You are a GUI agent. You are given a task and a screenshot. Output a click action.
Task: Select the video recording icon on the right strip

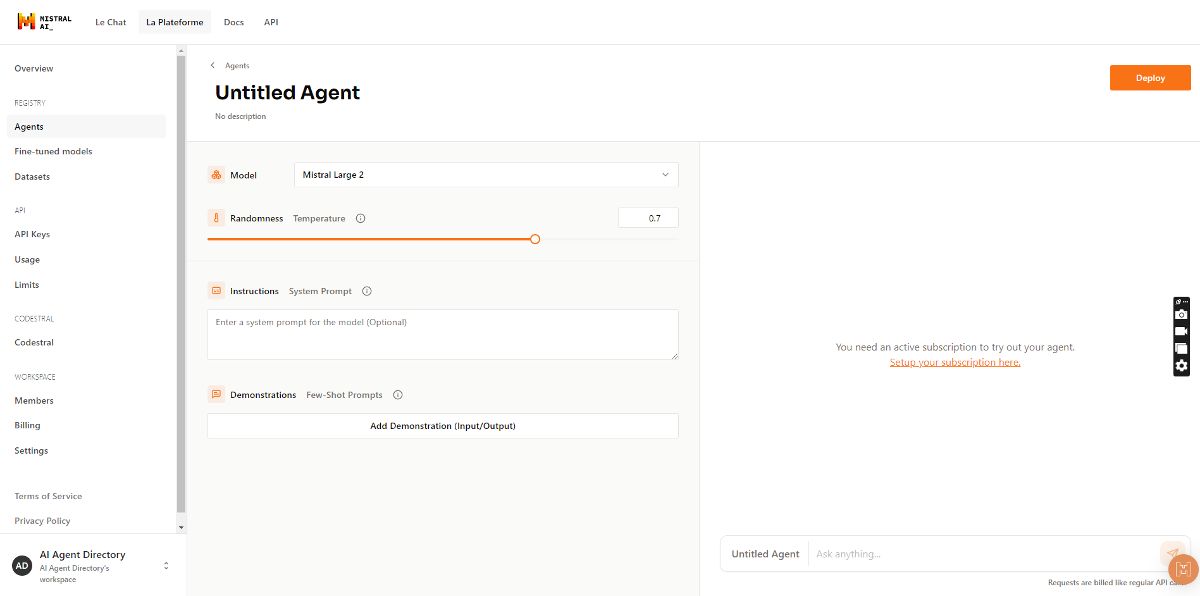pos(1181,331)
